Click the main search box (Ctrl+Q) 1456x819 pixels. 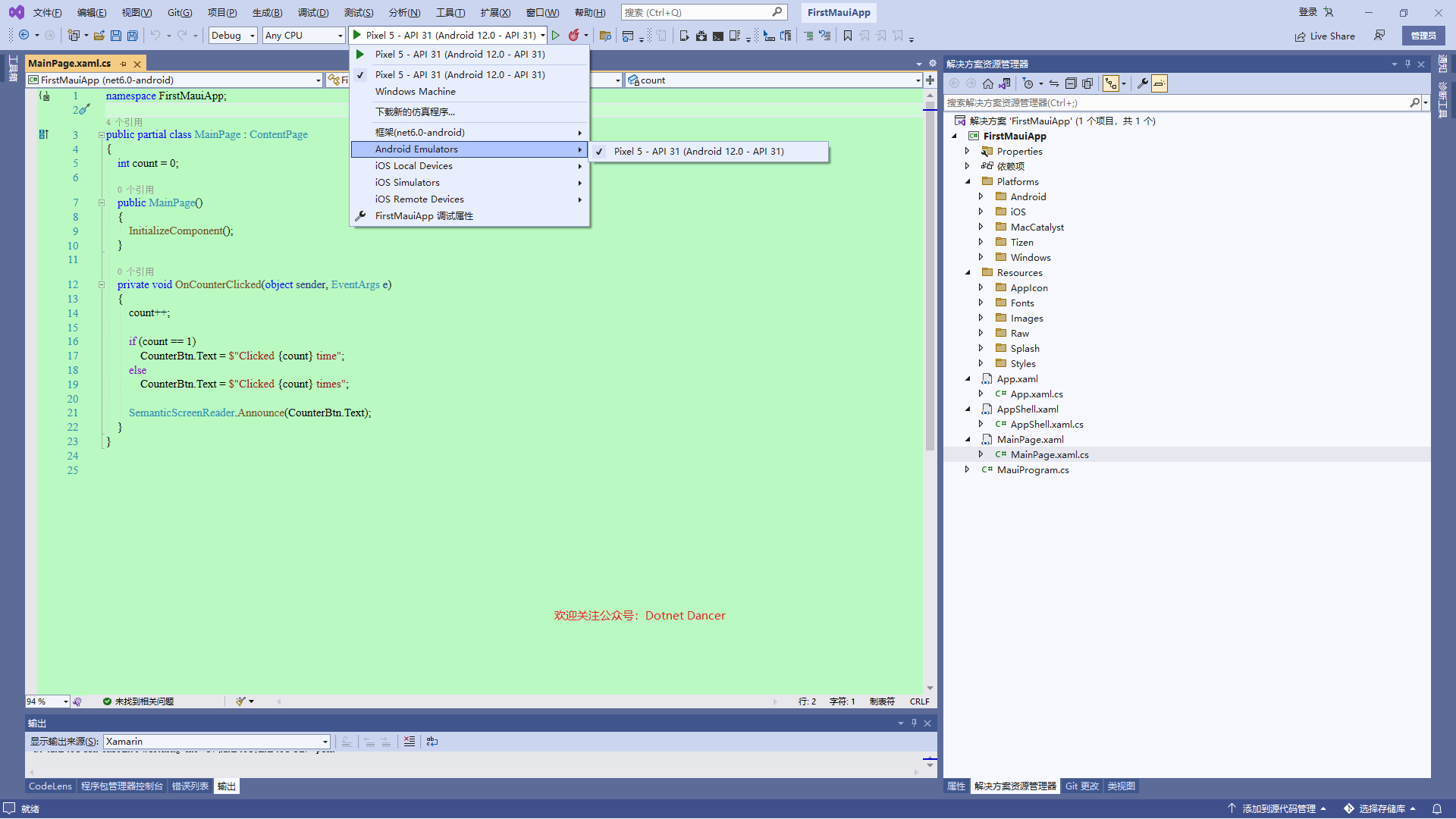(x=704, y=13)
